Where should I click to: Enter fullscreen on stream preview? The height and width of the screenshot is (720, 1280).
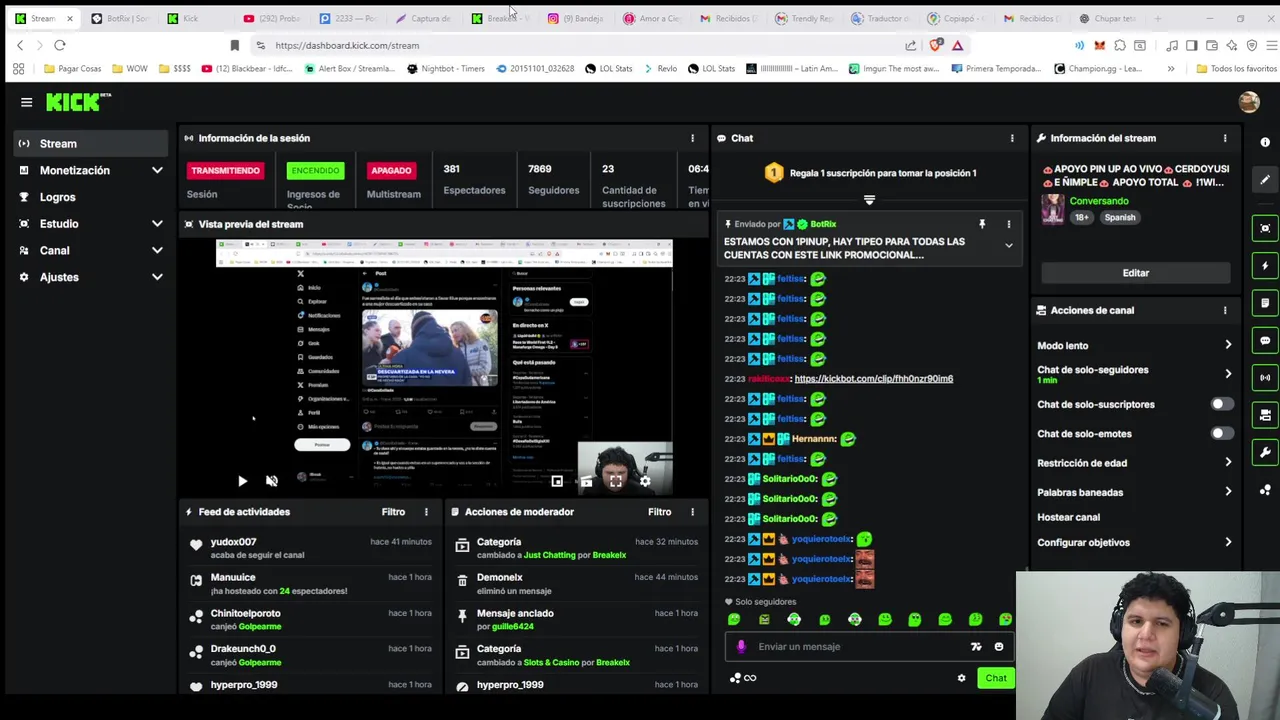pyautogui.click(x=616, y=481)
